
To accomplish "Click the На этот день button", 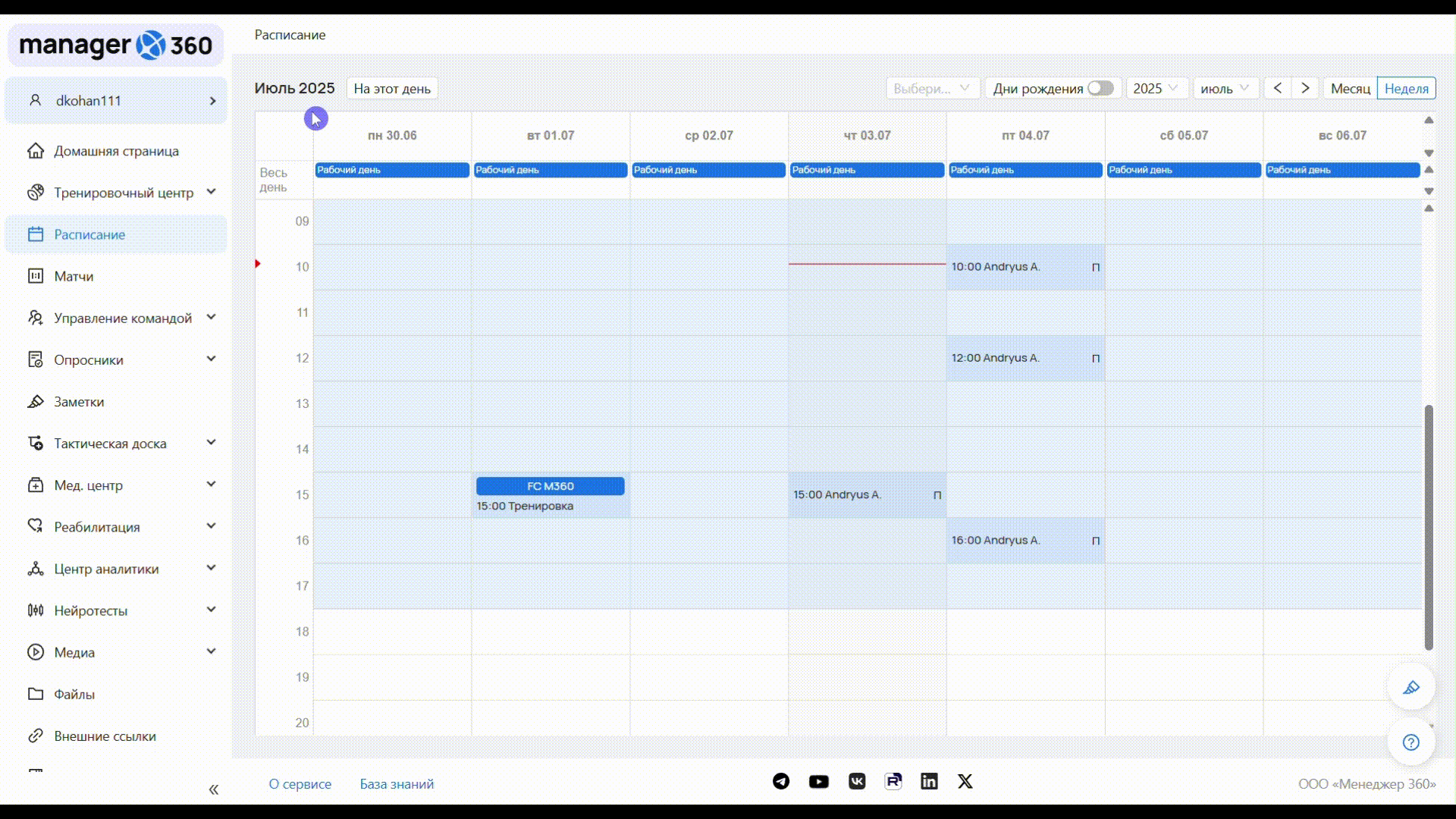I will 392,88.
